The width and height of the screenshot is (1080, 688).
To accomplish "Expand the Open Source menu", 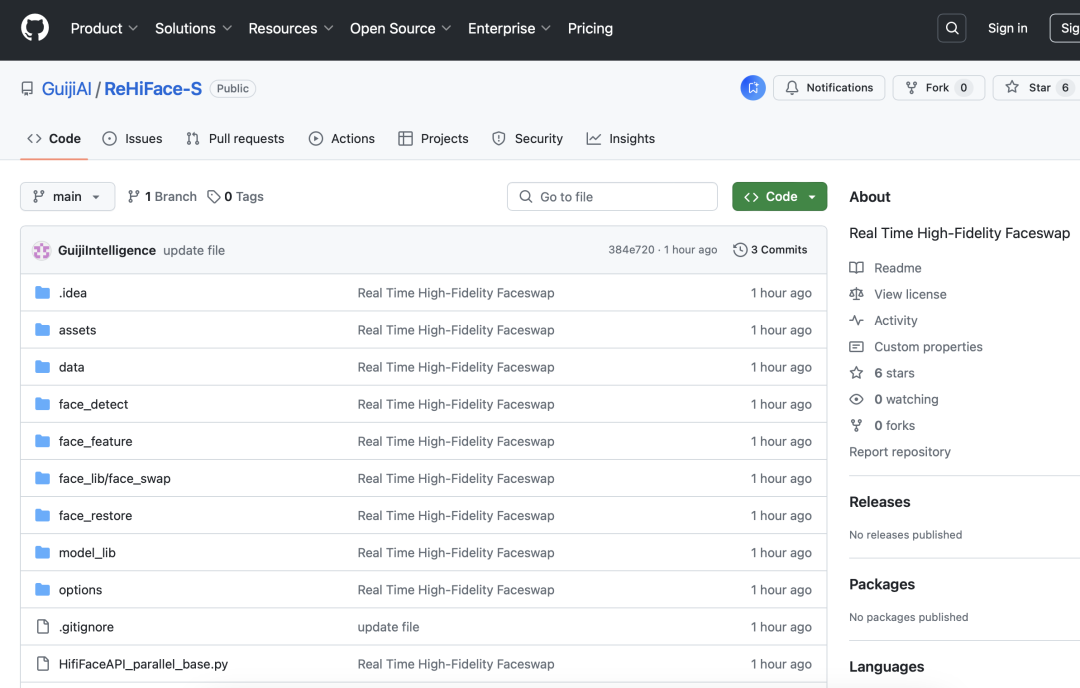I will coord(400,28).
